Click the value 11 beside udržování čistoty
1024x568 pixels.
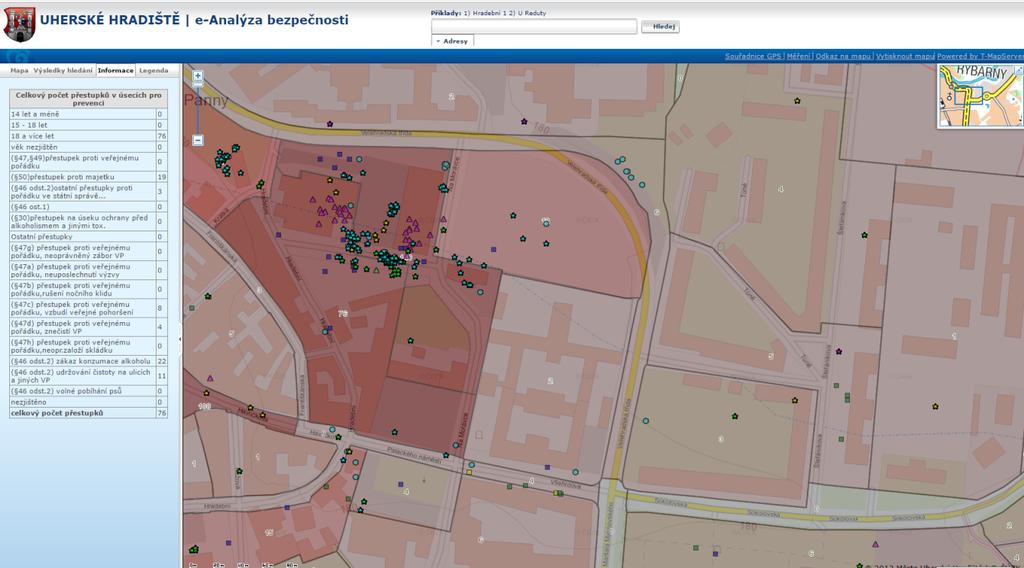pos(162,376)
